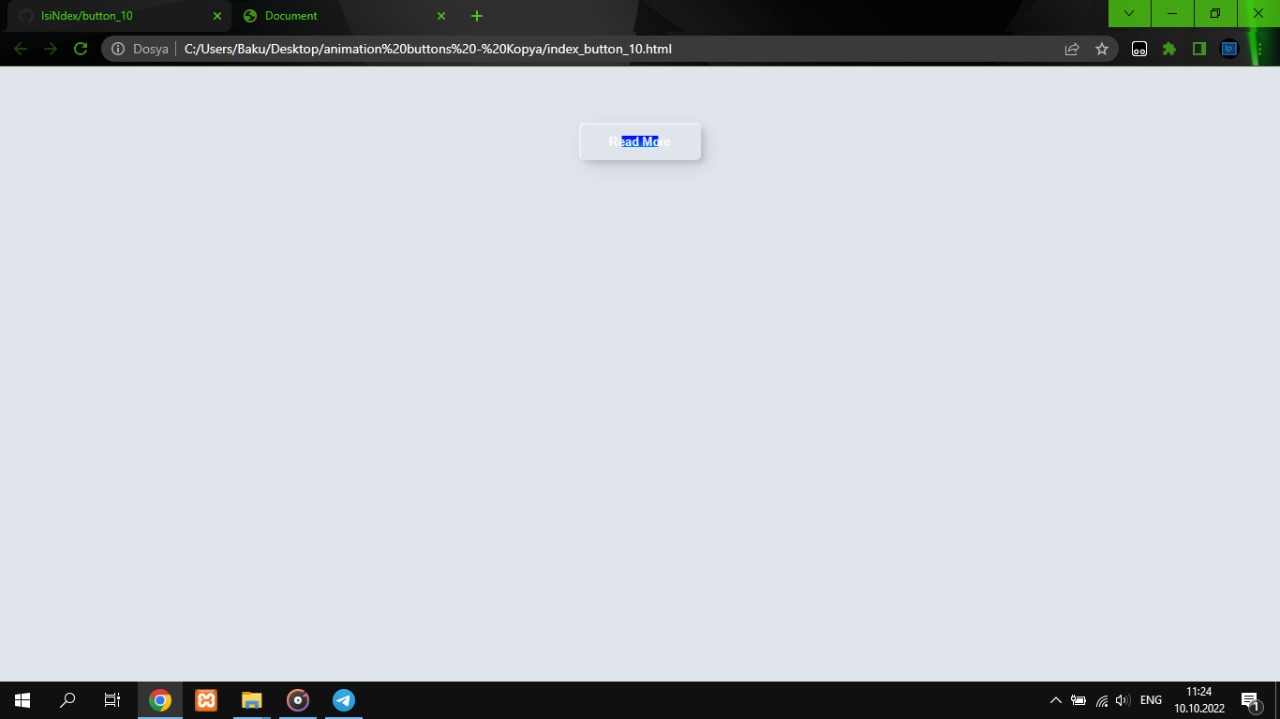Click the back navigation arrow

21,48
